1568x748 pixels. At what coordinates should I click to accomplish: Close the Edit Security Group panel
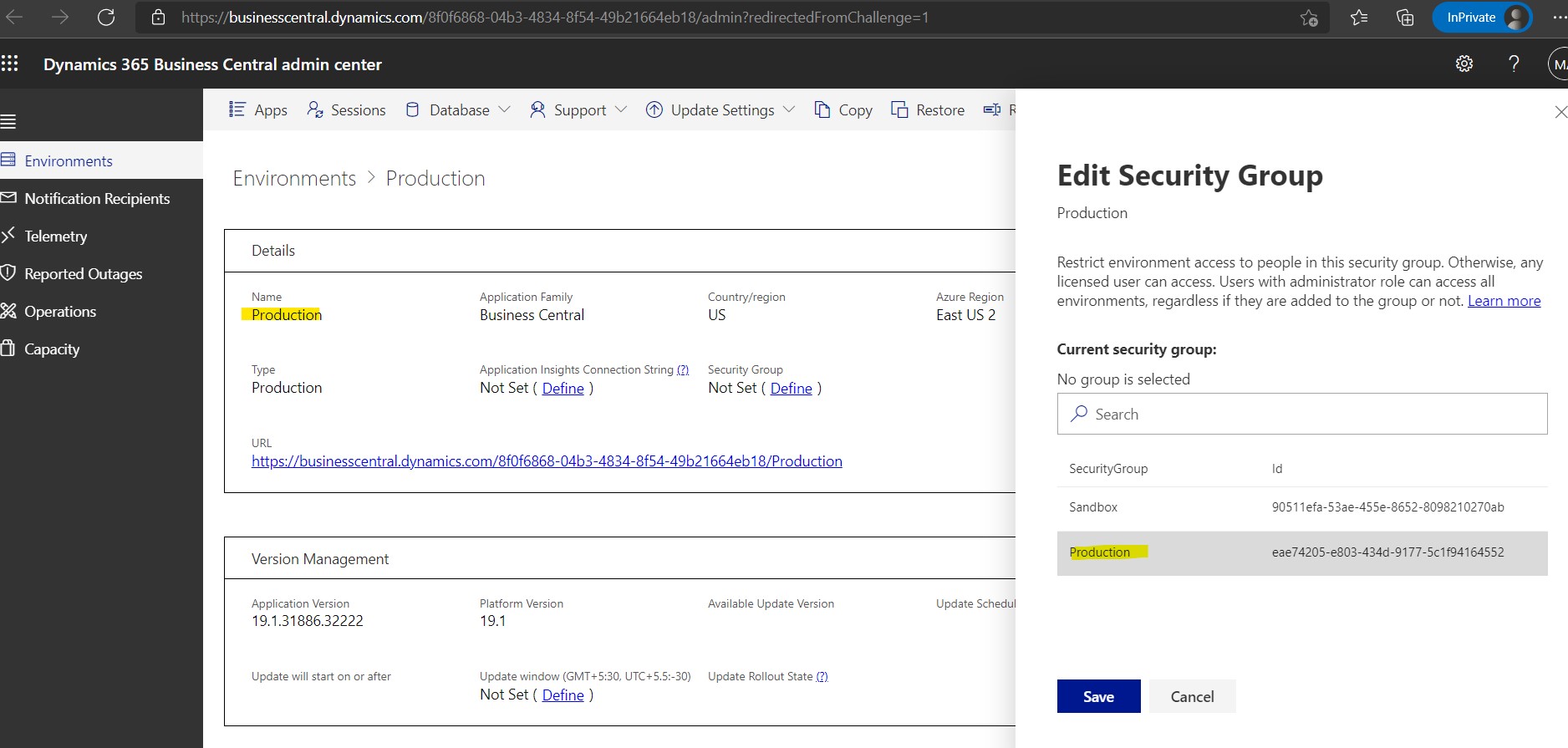coord(1560,111)
